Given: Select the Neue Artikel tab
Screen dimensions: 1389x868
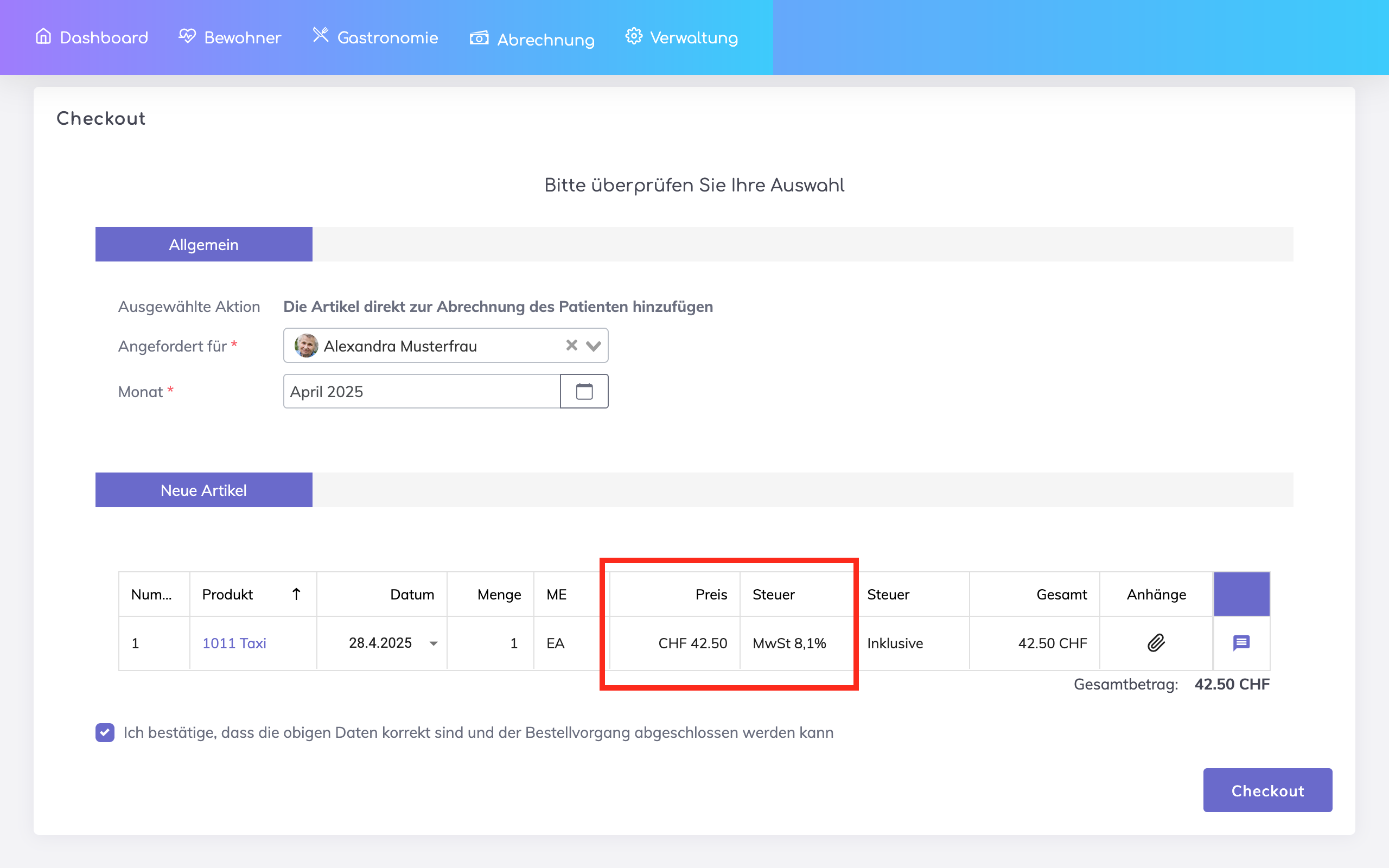Looking at the screenshot, I should click(x=204, y=490).
